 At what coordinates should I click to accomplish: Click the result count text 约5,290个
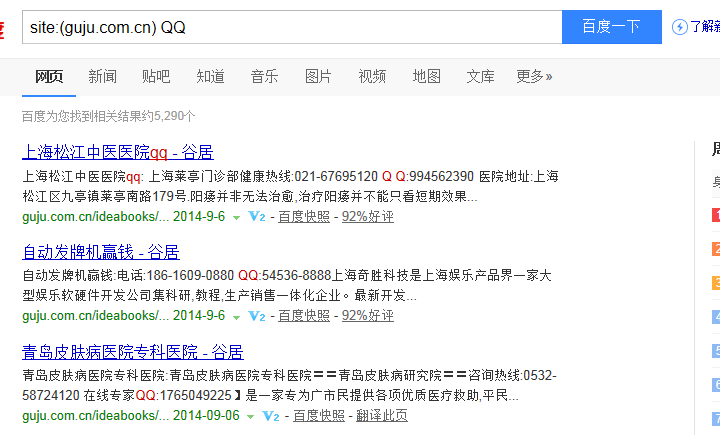click(x=168, y=116)
